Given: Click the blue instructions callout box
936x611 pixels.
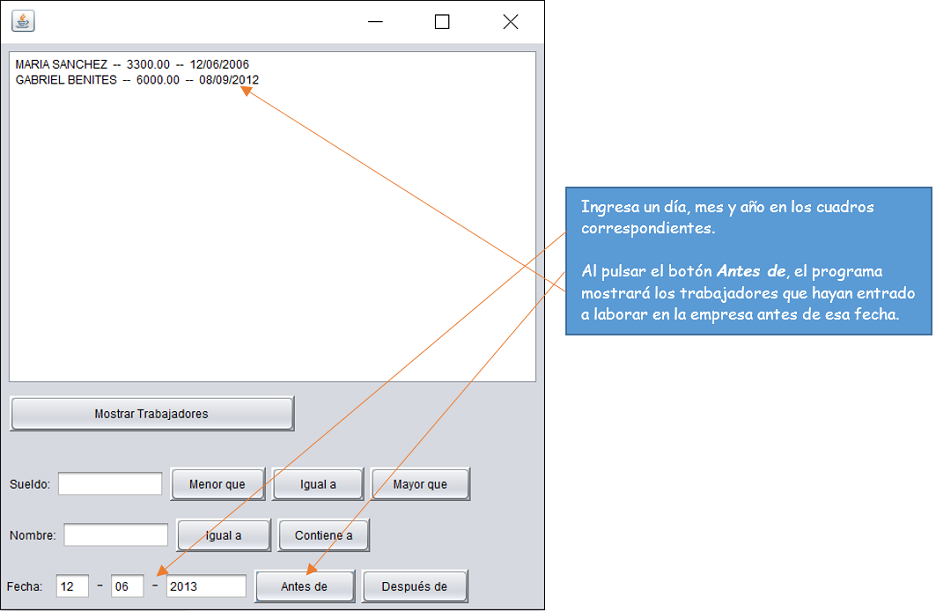Looking at the screenshot, I should pos(748,260).
